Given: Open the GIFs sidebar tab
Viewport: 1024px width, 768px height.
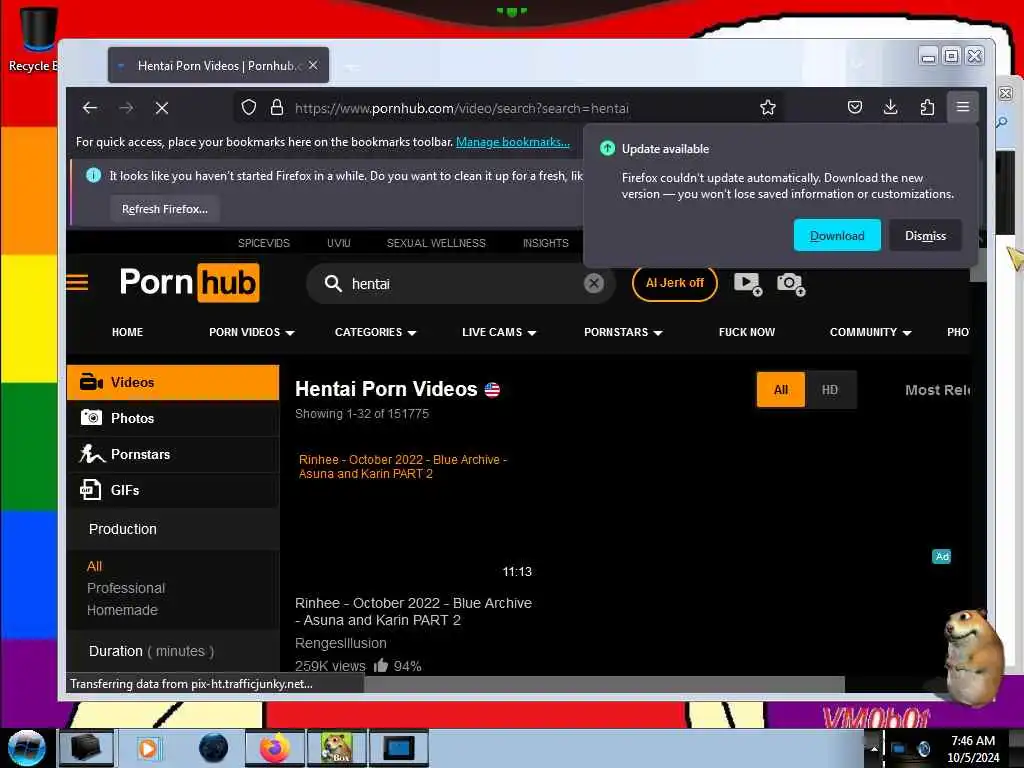Looking at the screenshot, I should point(173,490).
